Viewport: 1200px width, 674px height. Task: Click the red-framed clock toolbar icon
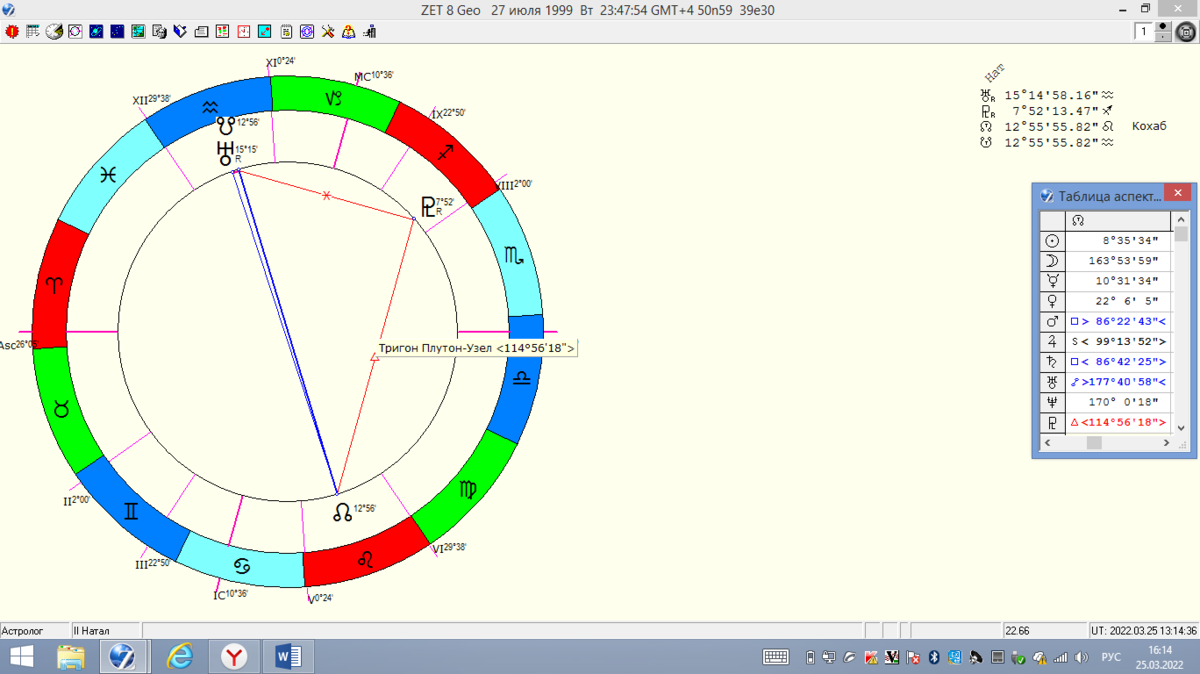coord(243,32)
